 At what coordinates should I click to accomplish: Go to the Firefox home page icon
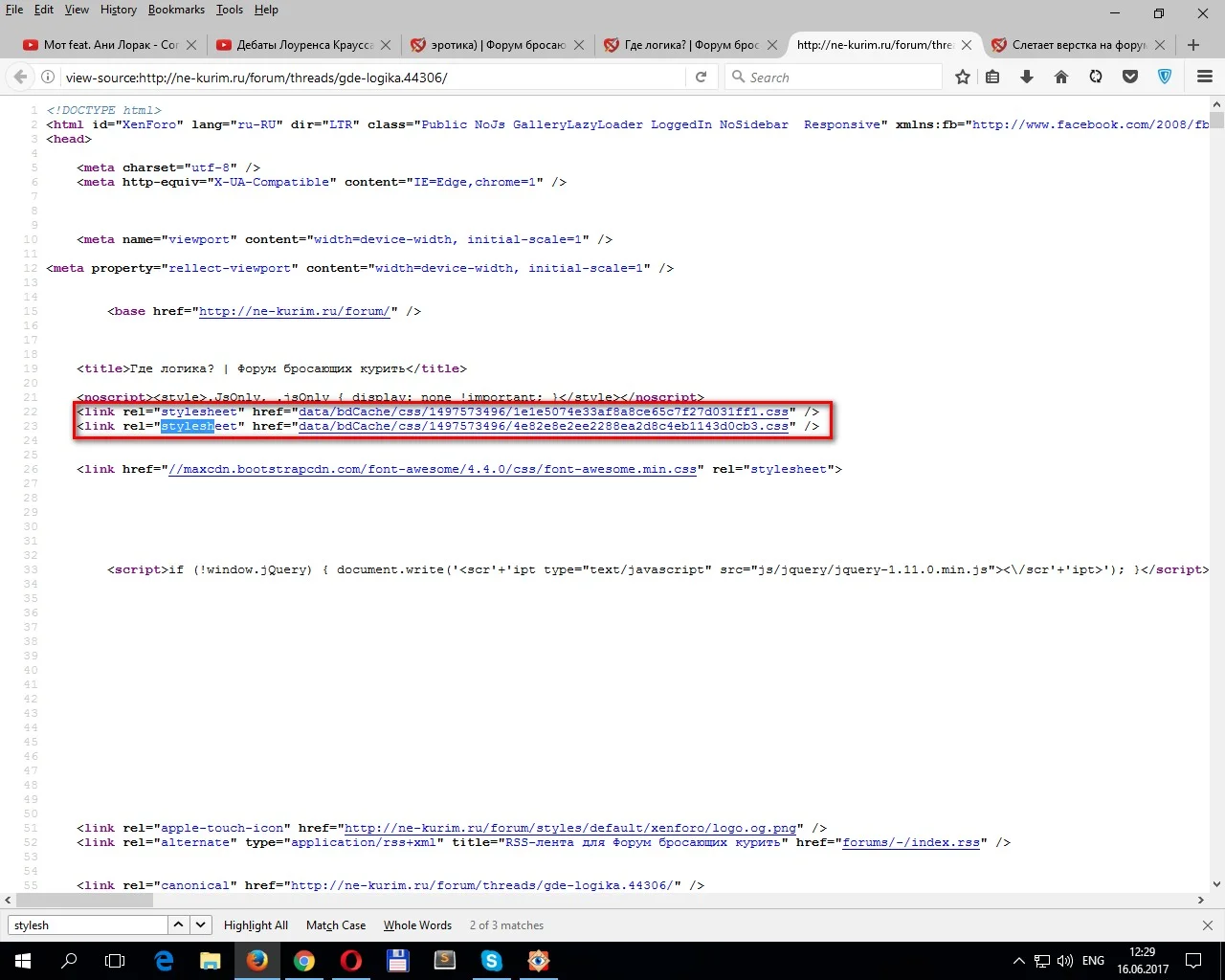point(1061,77)
